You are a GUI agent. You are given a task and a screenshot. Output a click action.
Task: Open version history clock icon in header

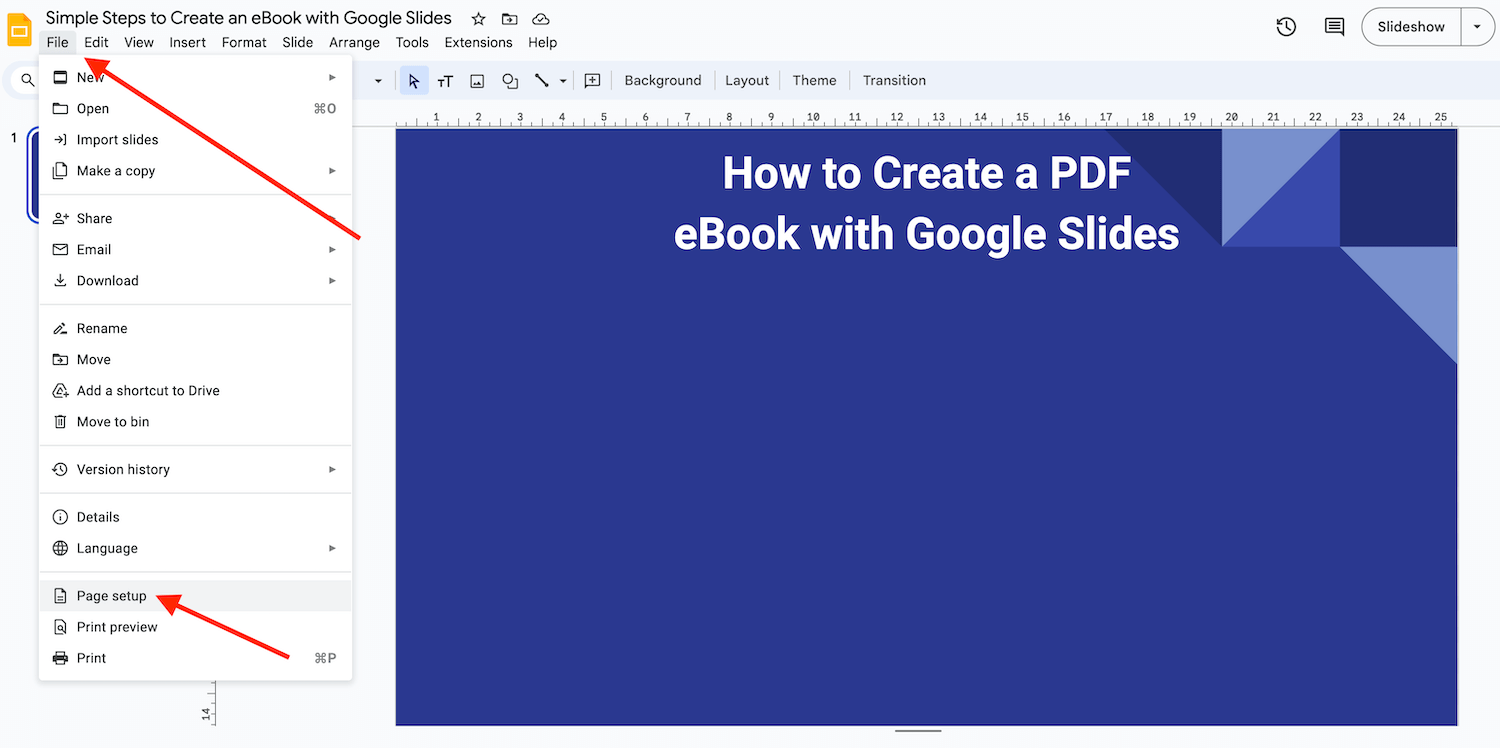tap(1287, 27)
